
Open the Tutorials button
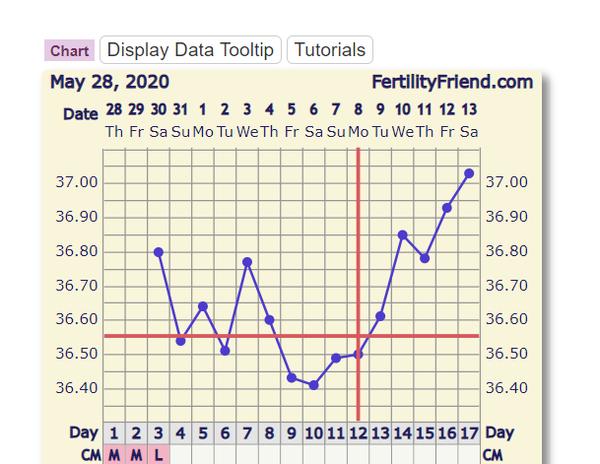coord(330,49)
